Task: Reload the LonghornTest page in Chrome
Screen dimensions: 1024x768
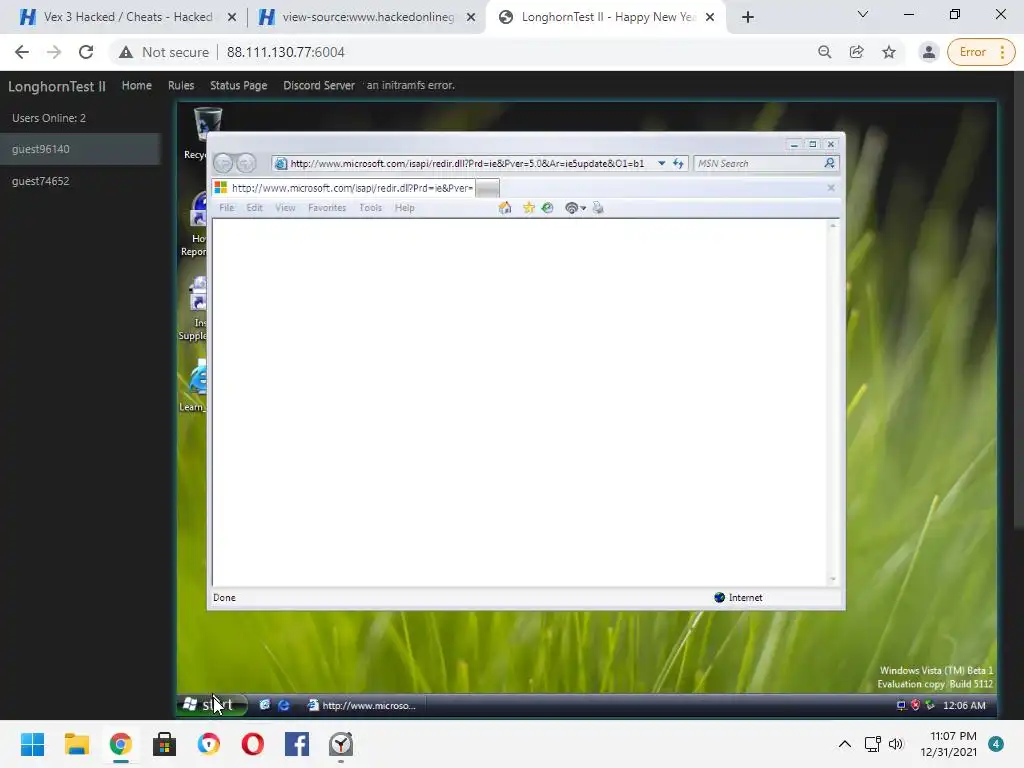Action: [86, 52]
